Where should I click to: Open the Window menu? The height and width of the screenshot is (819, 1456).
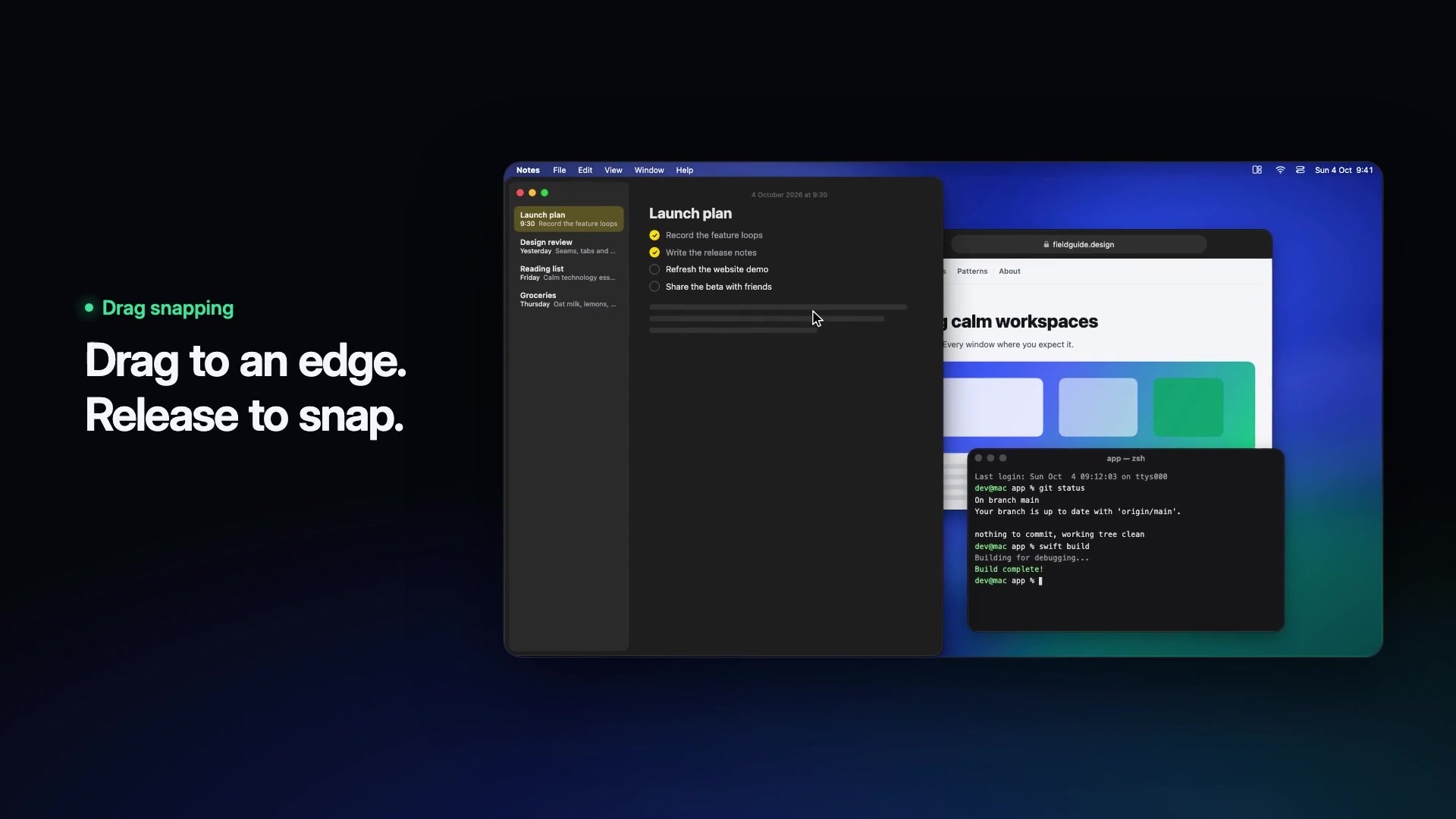(649, 170)
